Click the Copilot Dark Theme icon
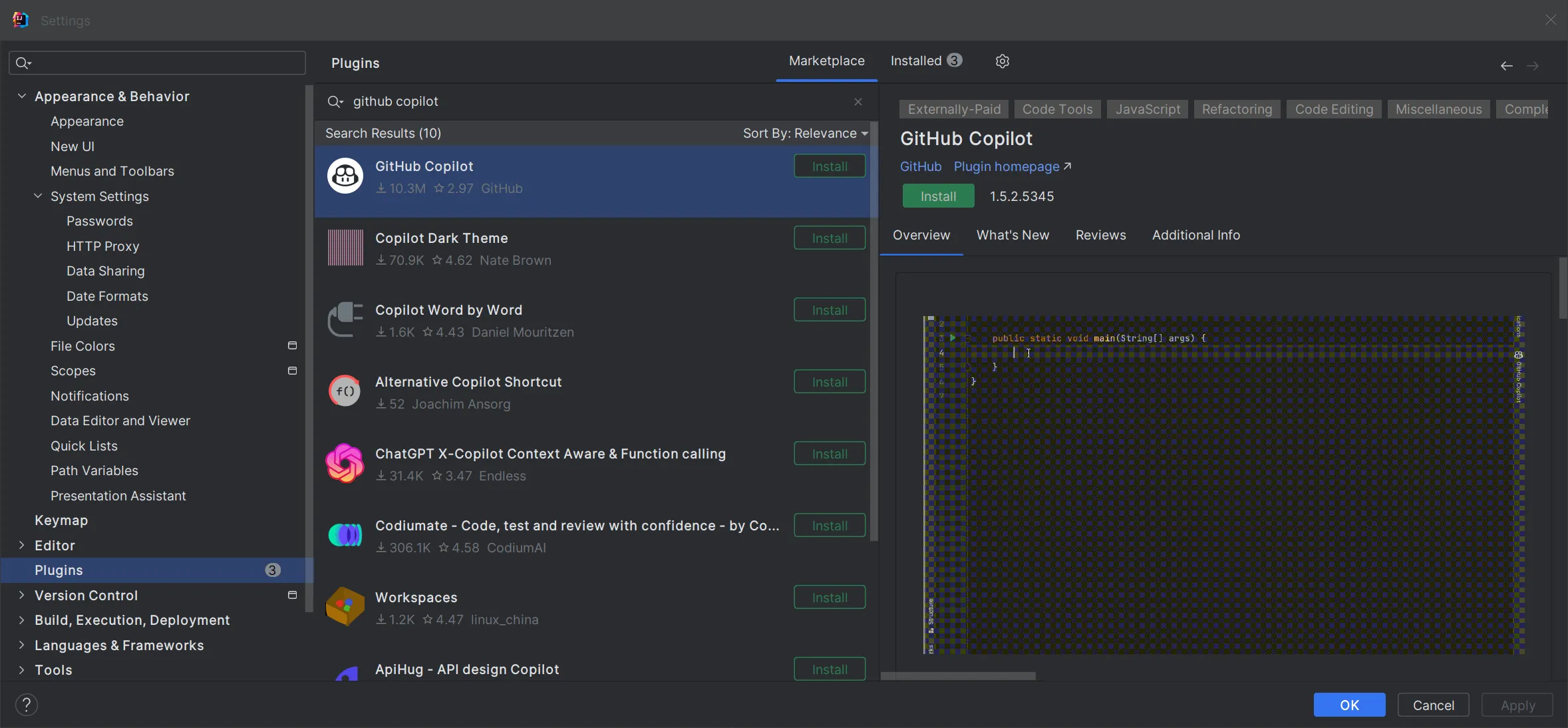Viewport: 1568px width, 728px height. click(345, 248)
